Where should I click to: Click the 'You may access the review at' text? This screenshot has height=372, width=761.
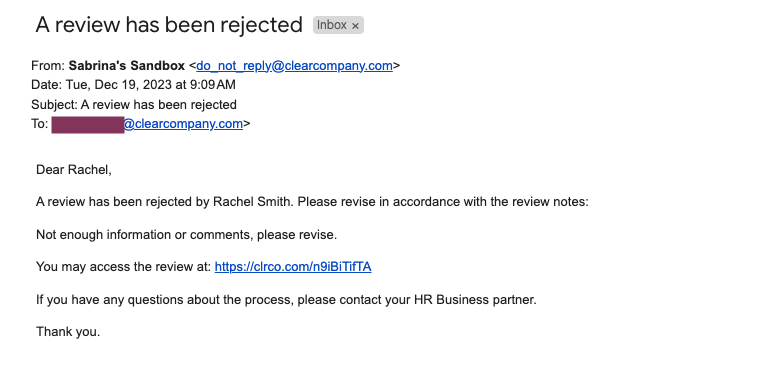pyautogui.click(x=124, y=267)
